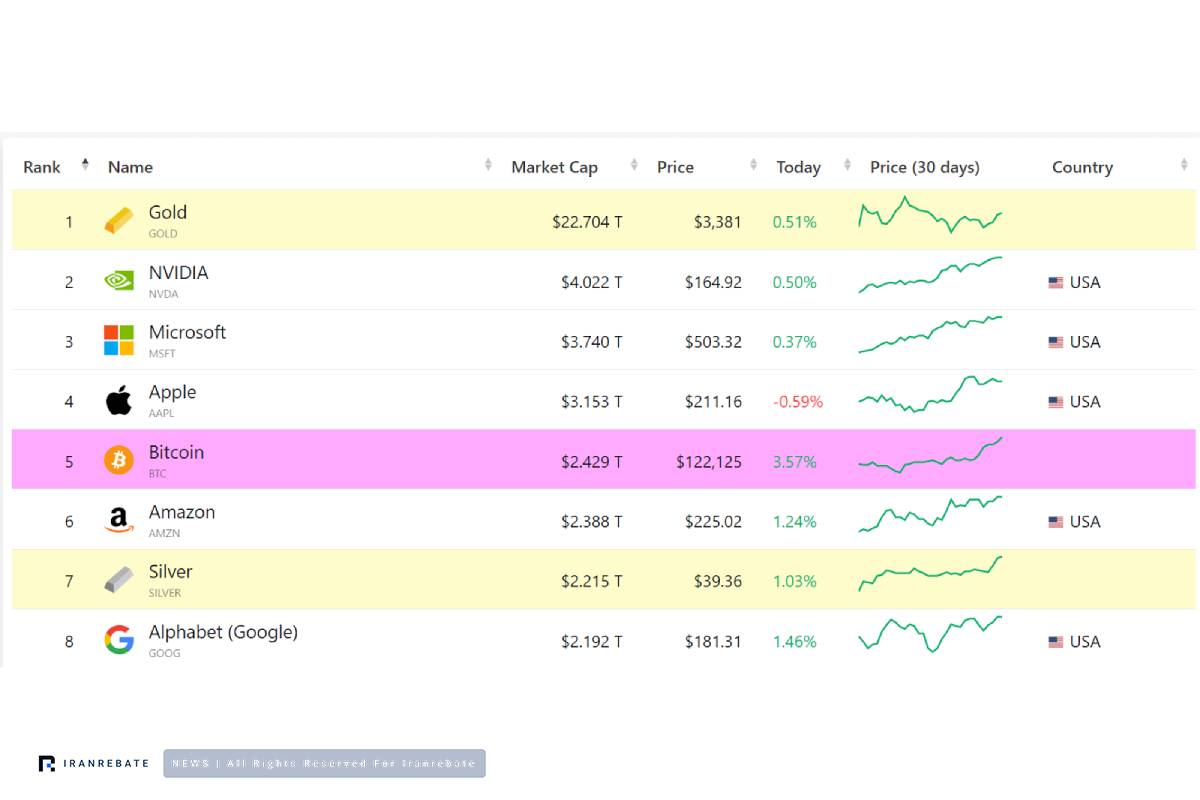Image resolution: width=1200 pixels, height=800 pixels.
Task: Click the USA flag in NVIDIA row
Action: pyautogui.click(x=1056, y=282)
